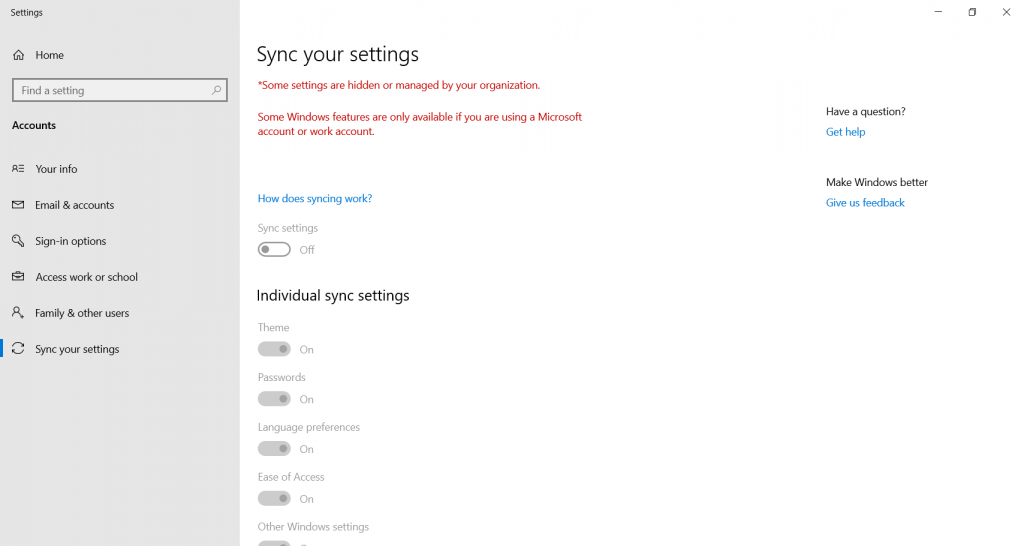This screenshot has height=546, width=1024.
Task: Click the Get help link
Action: pyautogui.click(x=845, y=132)
